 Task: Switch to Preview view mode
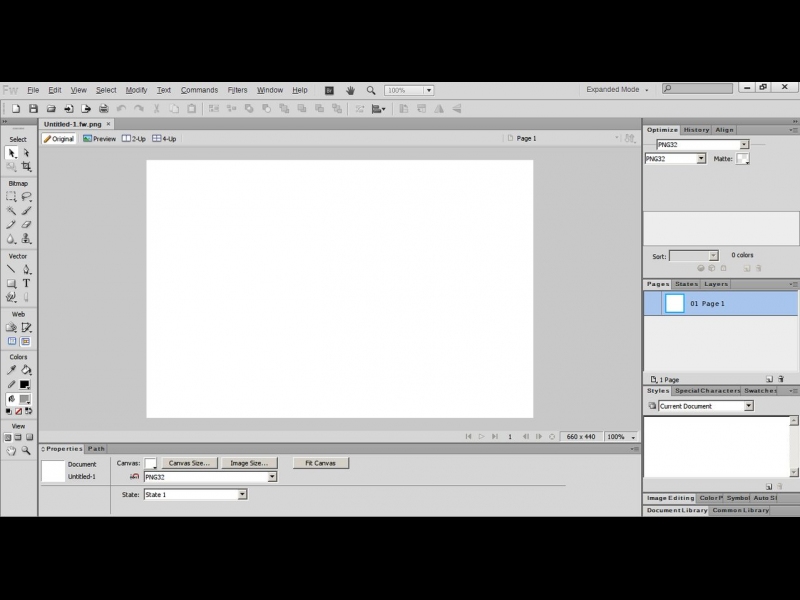click(100, 139)
